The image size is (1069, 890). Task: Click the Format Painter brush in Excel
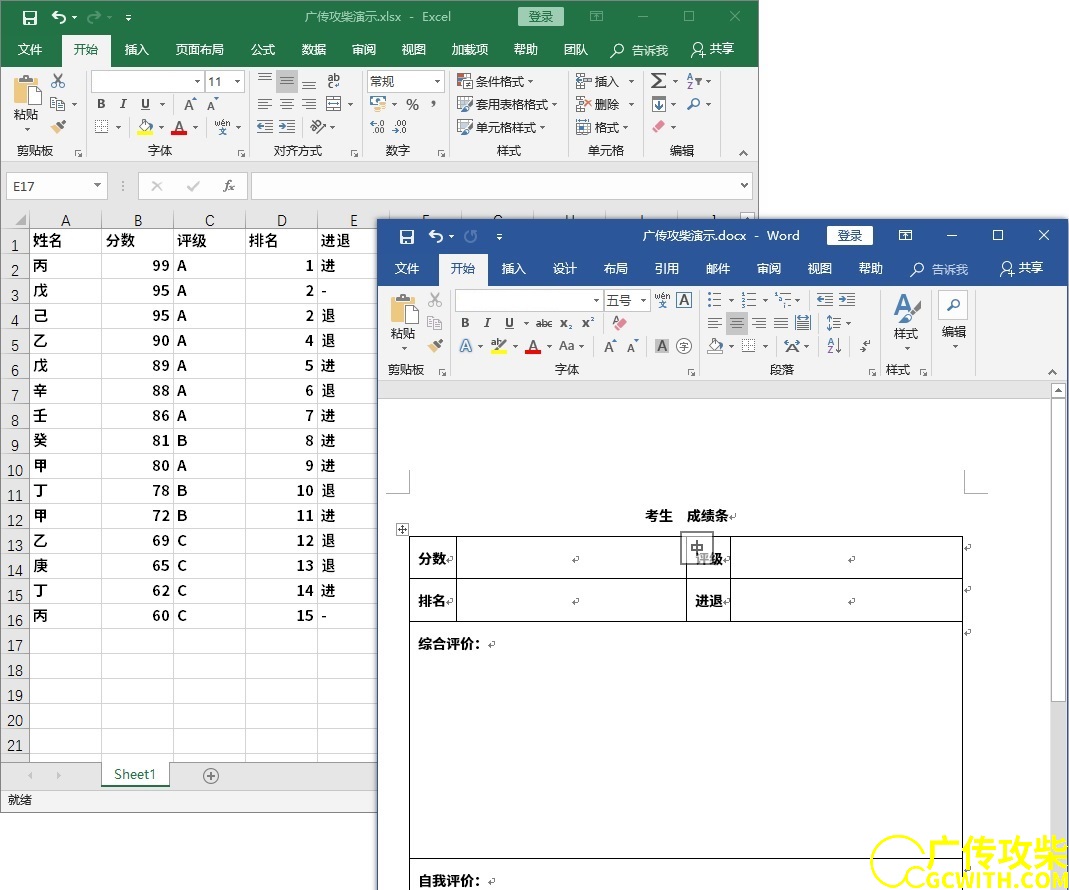pyautogui.click(x=58, y=127)
